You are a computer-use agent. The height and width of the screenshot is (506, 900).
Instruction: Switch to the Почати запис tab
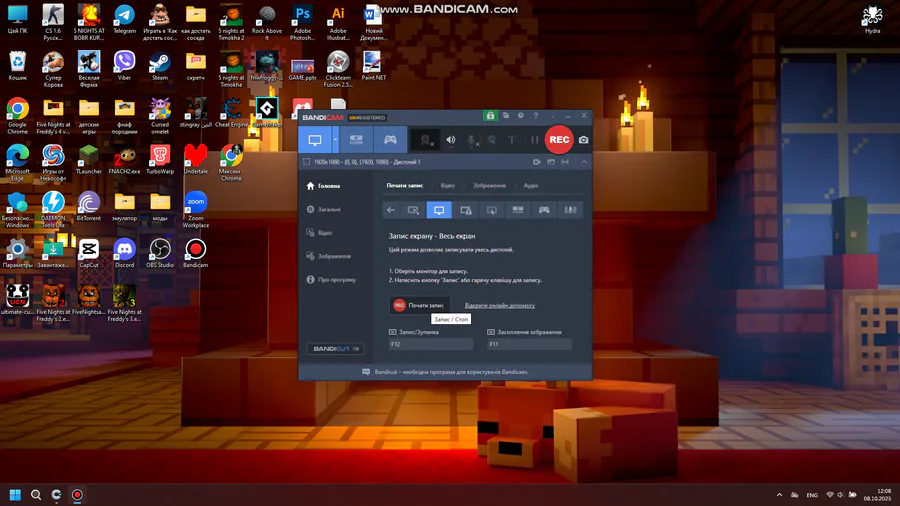click(405, 185)
